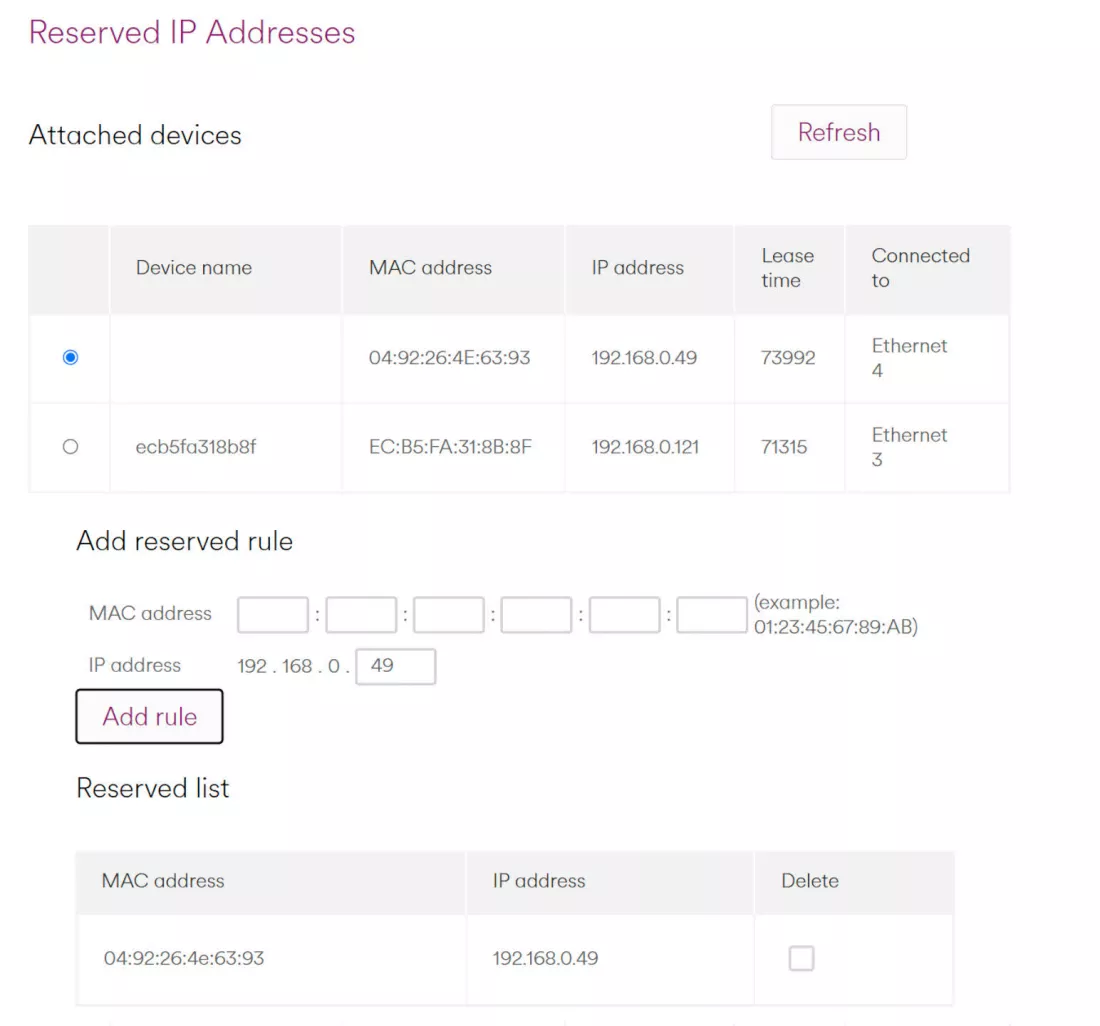Click the IP address last octet field
The width and height of the screenshot is (1100, 1026).
pyautogui.click(x=395, y=666)
